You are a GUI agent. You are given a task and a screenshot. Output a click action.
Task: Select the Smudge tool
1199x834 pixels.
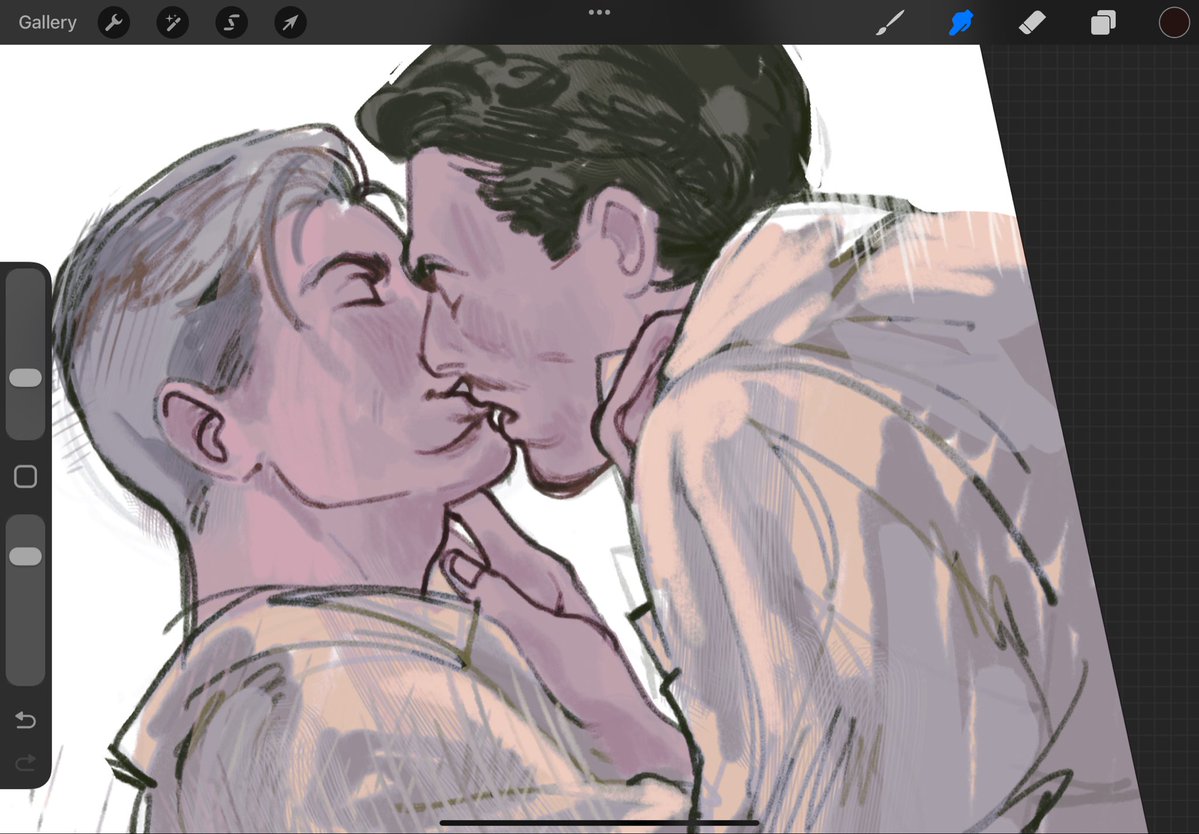tap(961, 23)
